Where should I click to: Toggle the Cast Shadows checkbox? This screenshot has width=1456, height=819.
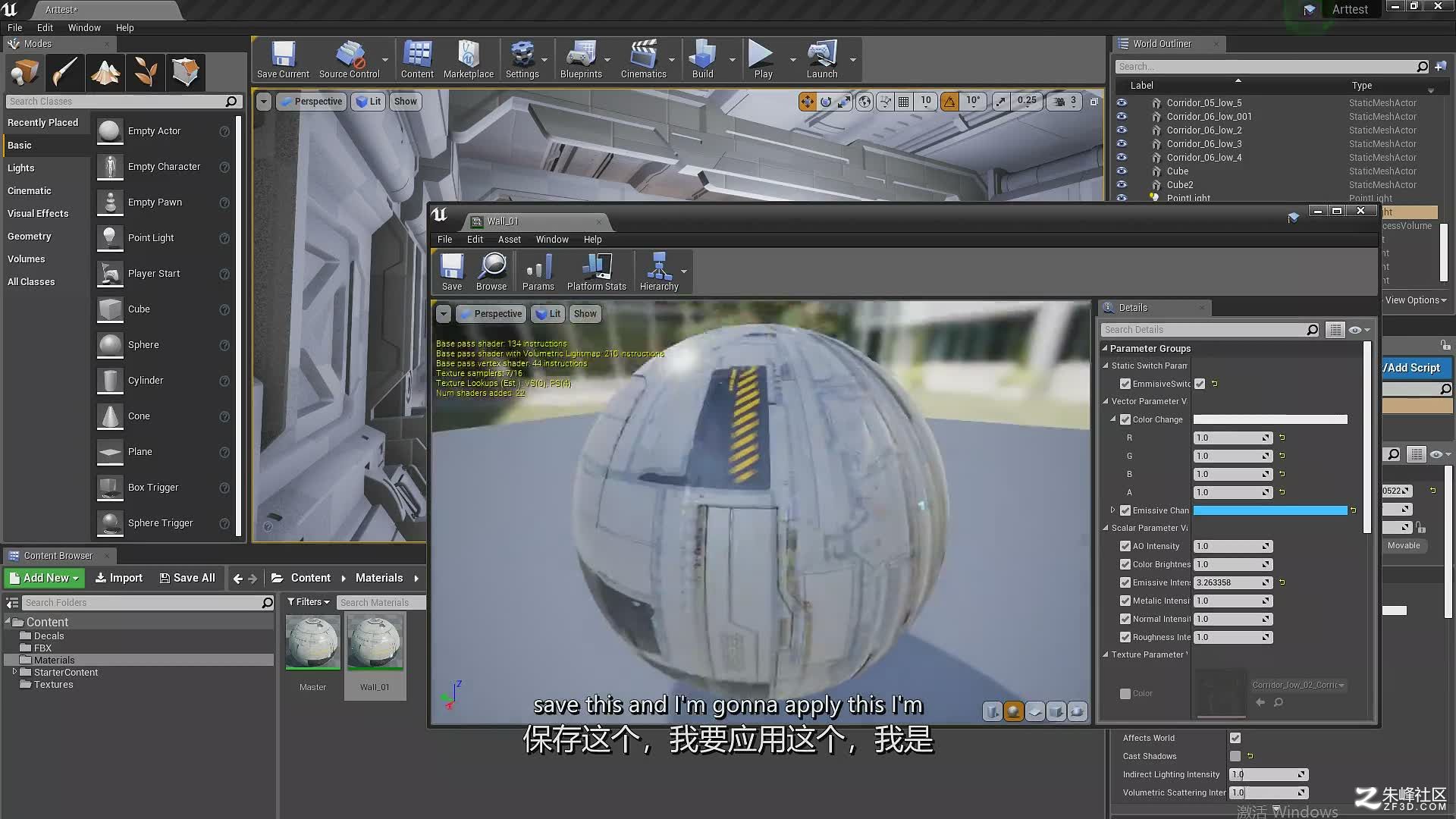pos(1235,756)
